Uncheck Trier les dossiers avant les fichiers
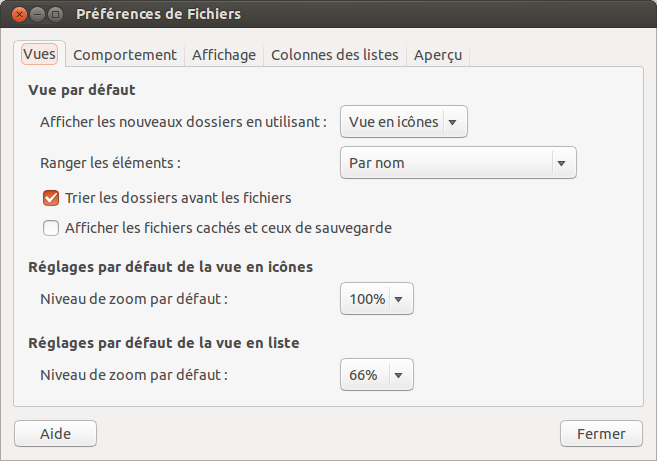The image size is (657, 461). coord(51,198)
